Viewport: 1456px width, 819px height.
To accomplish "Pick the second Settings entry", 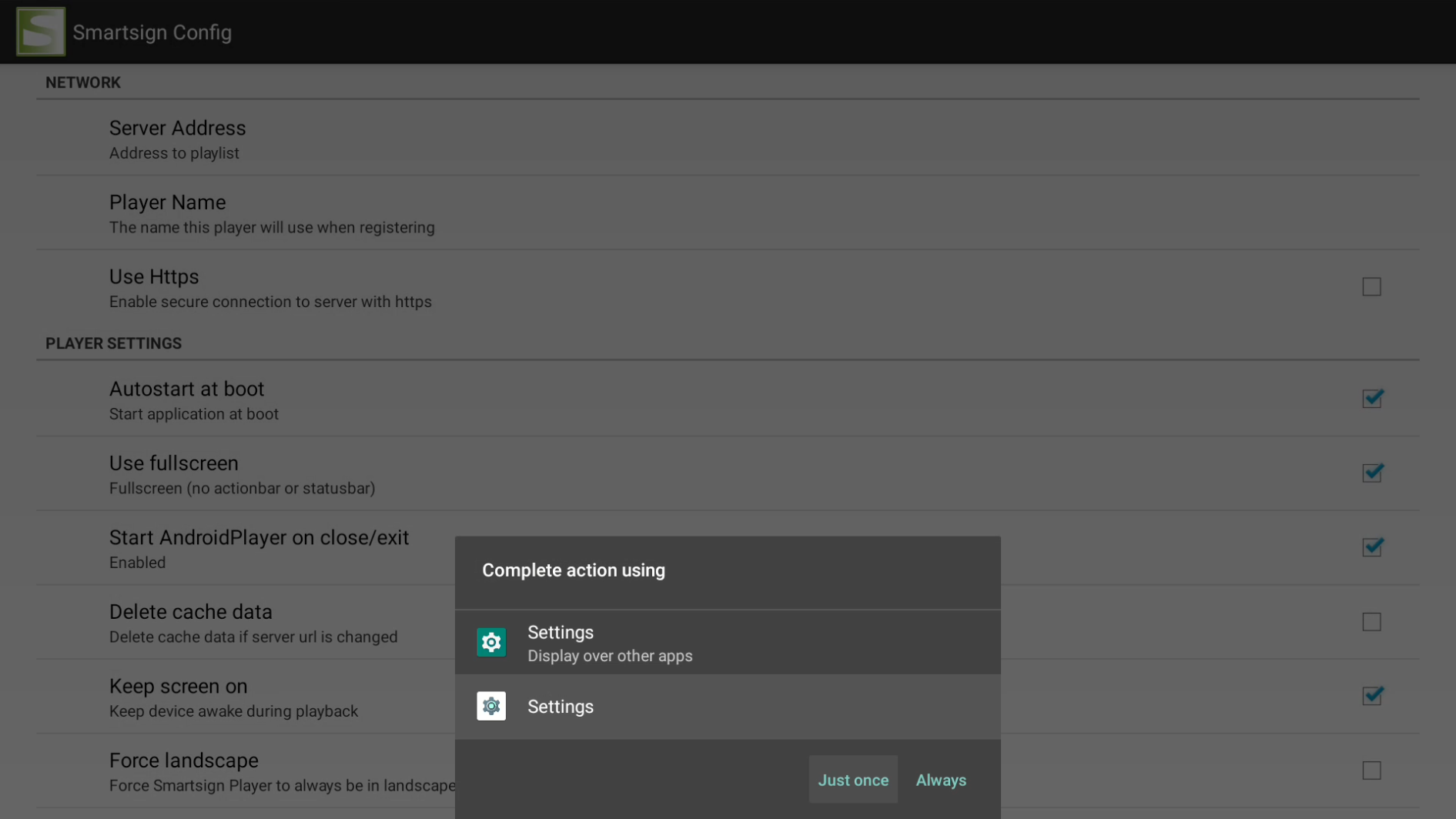I will (x=728, y=707).
